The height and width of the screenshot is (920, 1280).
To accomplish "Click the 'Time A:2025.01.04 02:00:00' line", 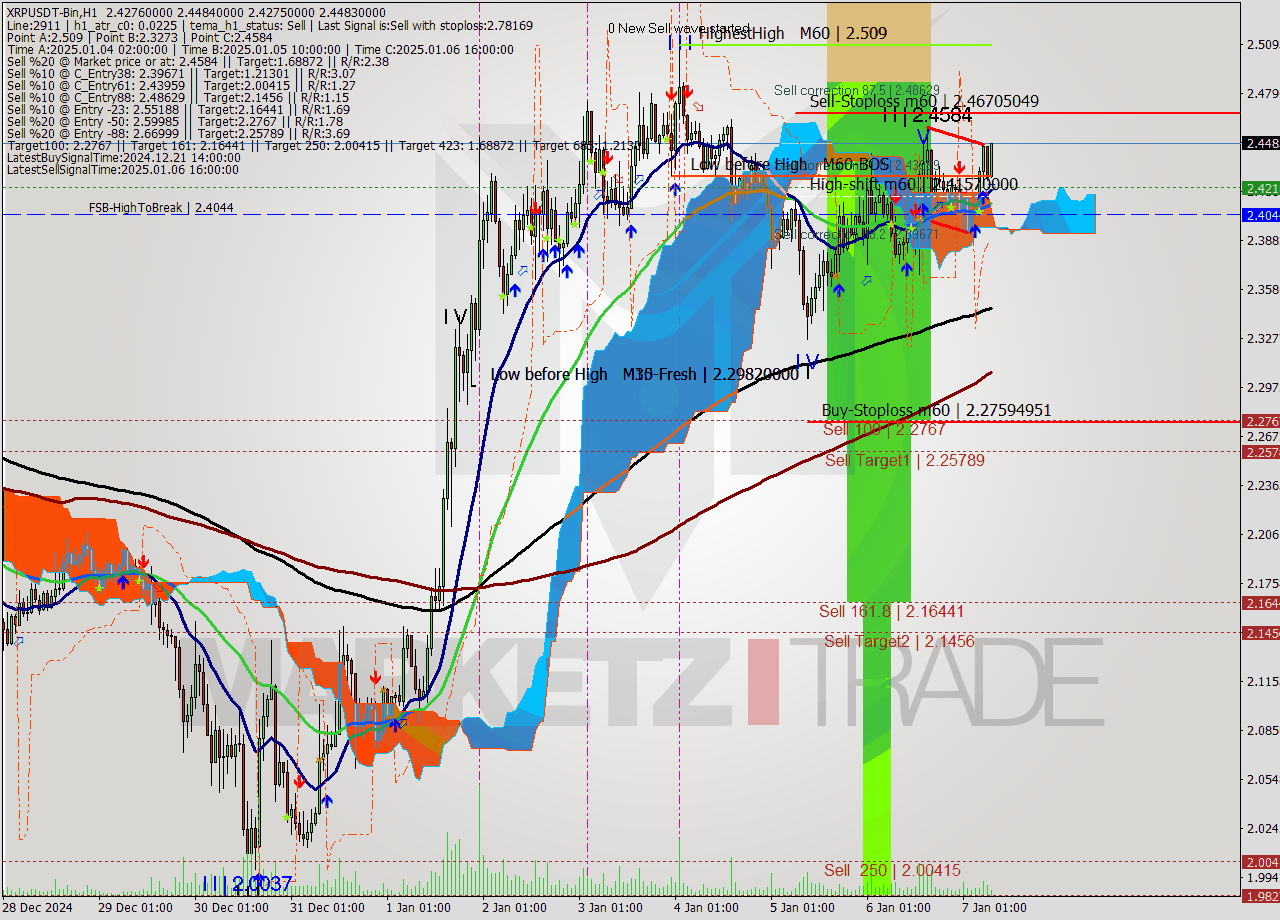I will 87,49.
